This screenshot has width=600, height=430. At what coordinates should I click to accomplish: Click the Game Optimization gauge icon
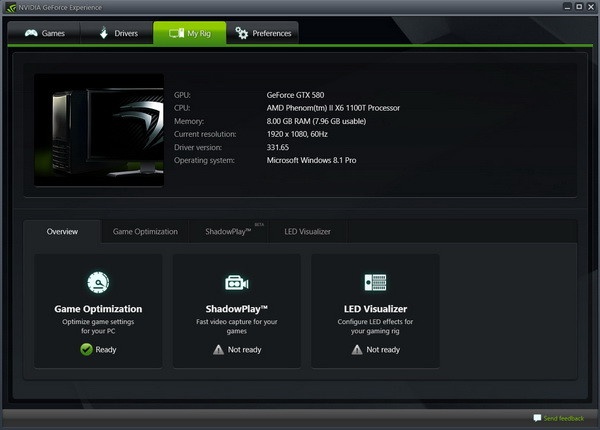pos(98,282)
